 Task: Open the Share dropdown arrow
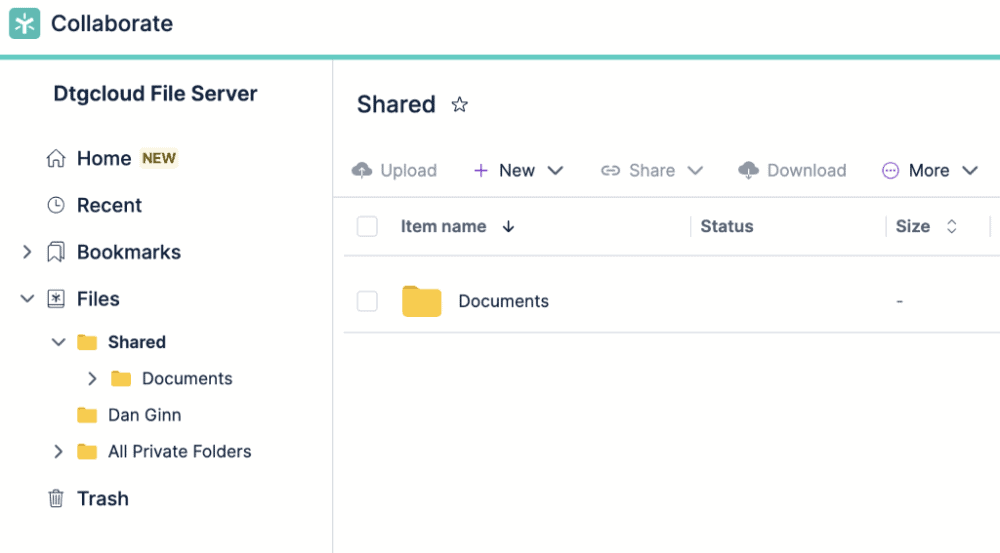695,170
